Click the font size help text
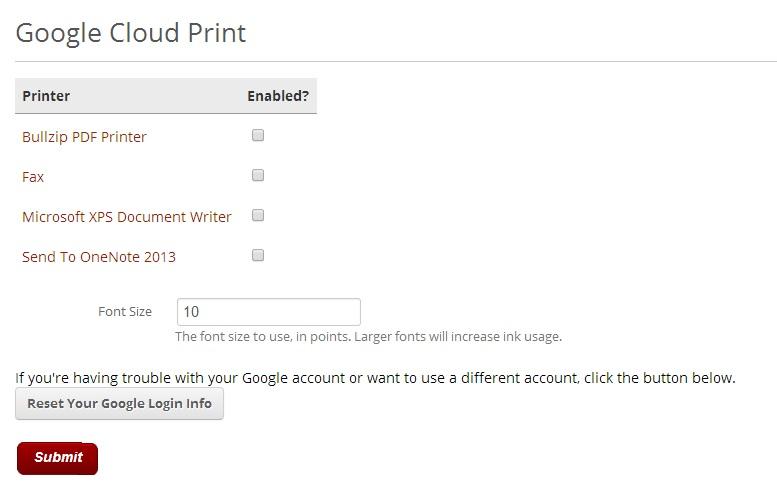This screenshot has width=777, height=485. [x=368, y=337]
